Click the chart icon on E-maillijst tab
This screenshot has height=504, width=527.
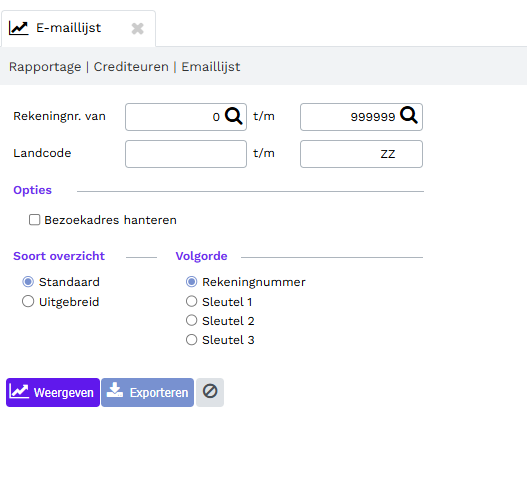tap(18, 28)
